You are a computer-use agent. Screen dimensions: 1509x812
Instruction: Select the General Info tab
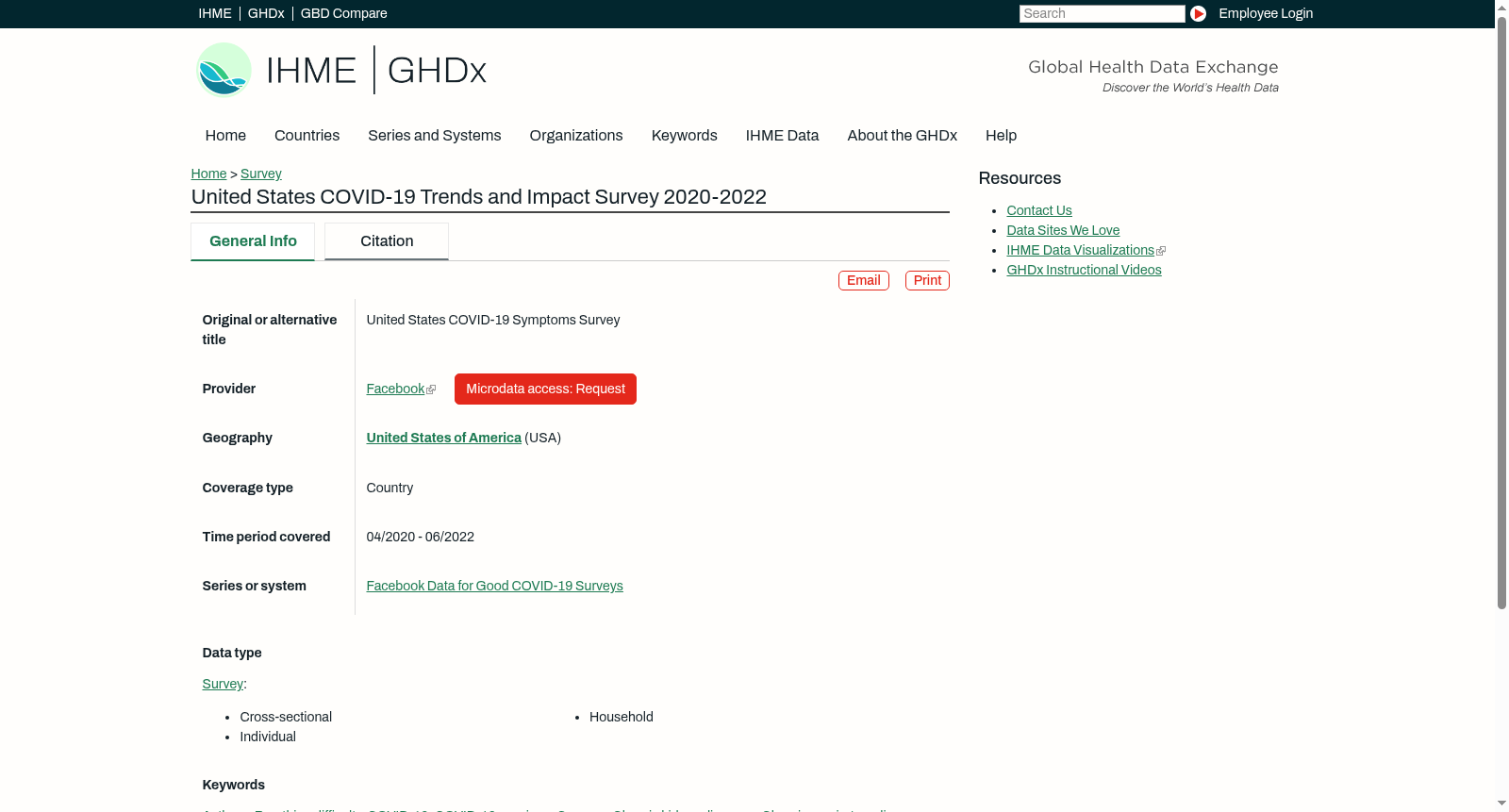point(253,241)
